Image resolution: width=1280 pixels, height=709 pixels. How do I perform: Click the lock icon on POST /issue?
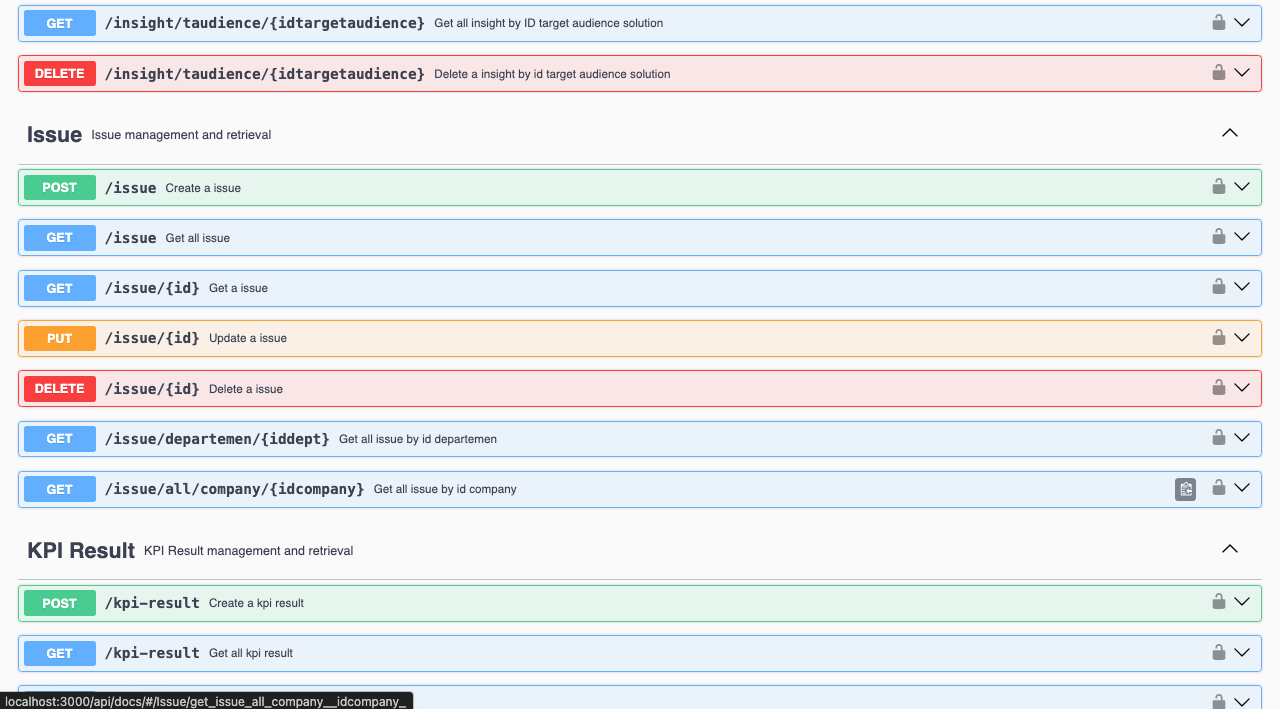[x=1218, y=187]
